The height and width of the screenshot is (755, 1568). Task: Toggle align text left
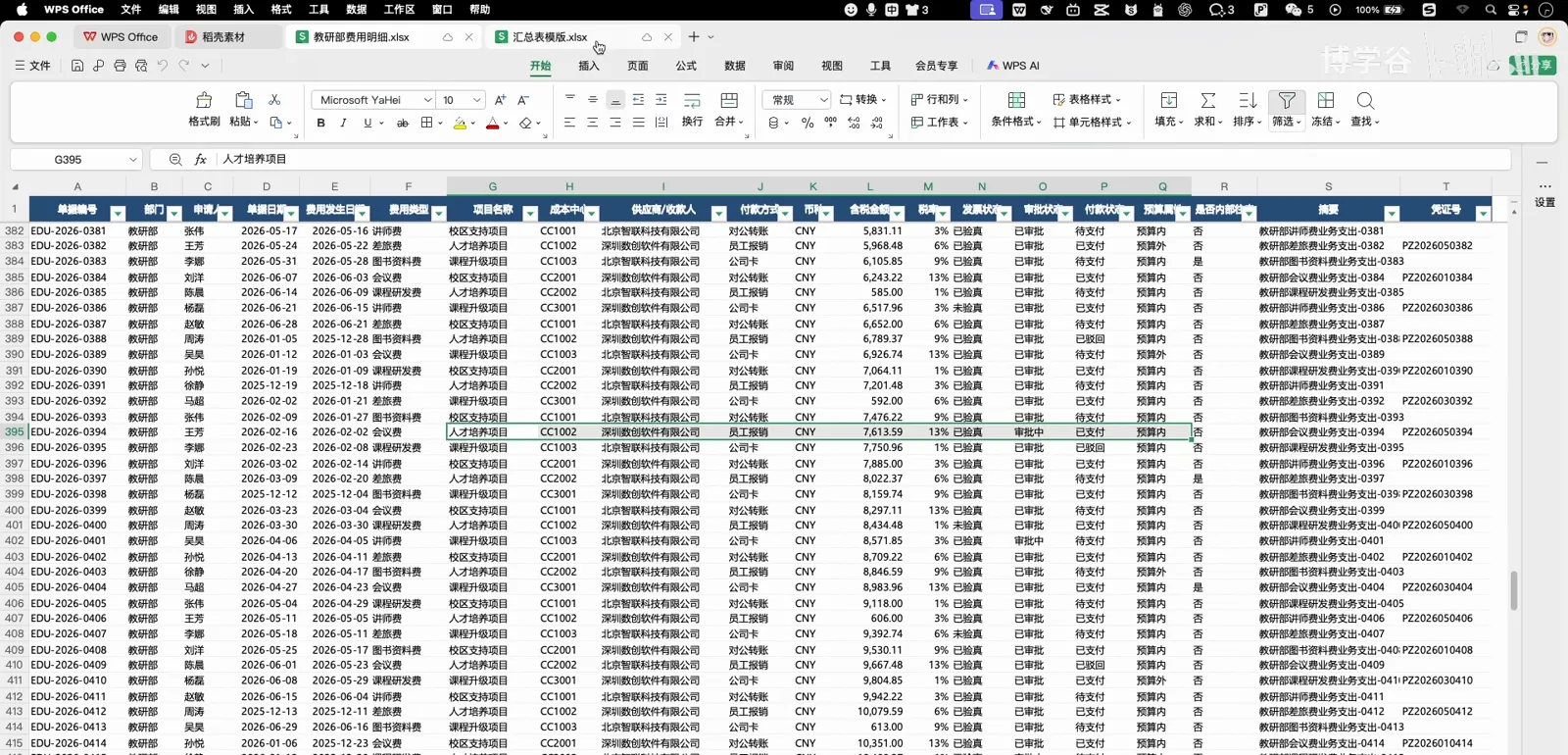(569, 123)
